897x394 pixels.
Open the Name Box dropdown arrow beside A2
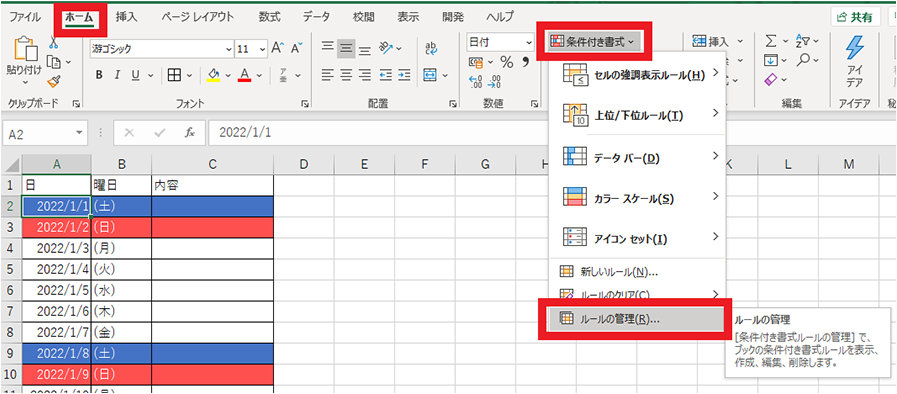coord(79,133)
